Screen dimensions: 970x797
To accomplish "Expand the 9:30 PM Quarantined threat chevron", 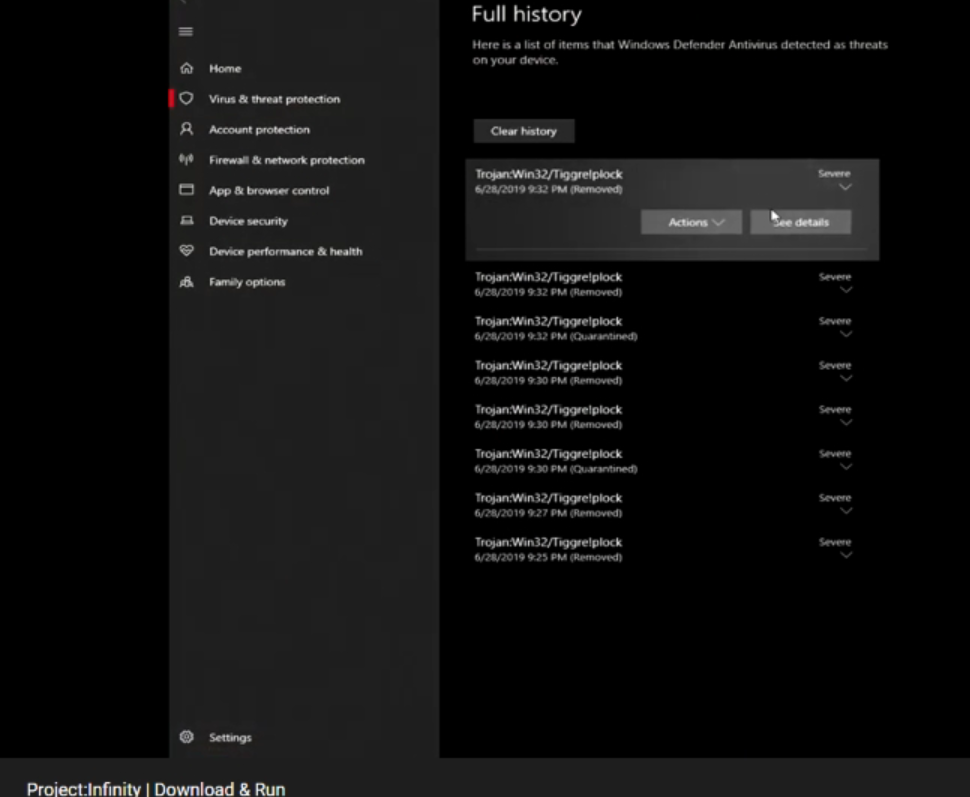I will point(846,467).
